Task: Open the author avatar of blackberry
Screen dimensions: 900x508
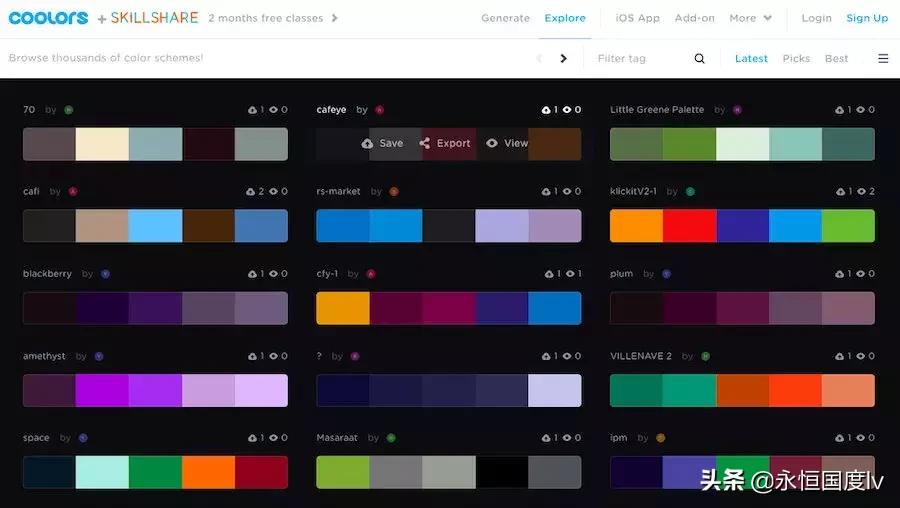Action: point(105,274)
